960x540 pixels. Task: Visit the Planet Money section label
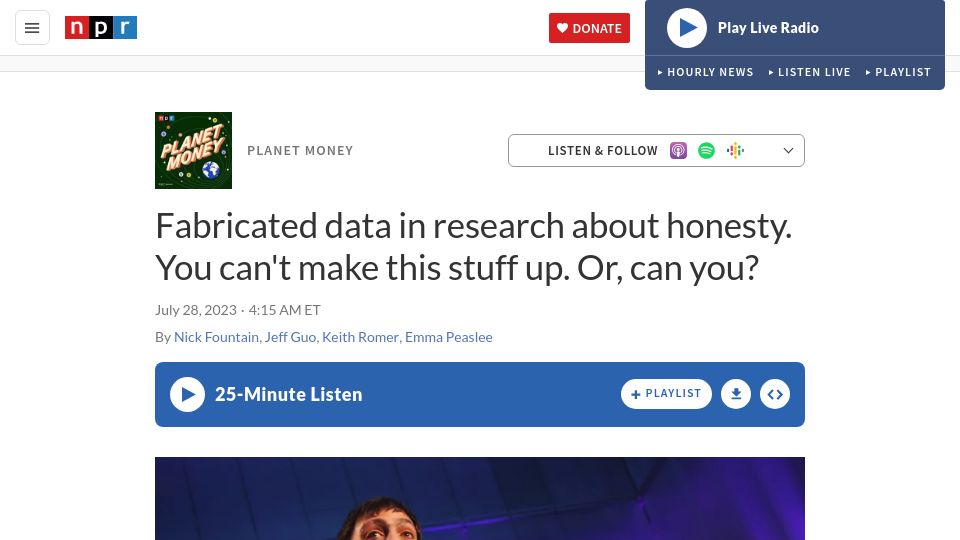pyautogui.click(x=300, y=151)
